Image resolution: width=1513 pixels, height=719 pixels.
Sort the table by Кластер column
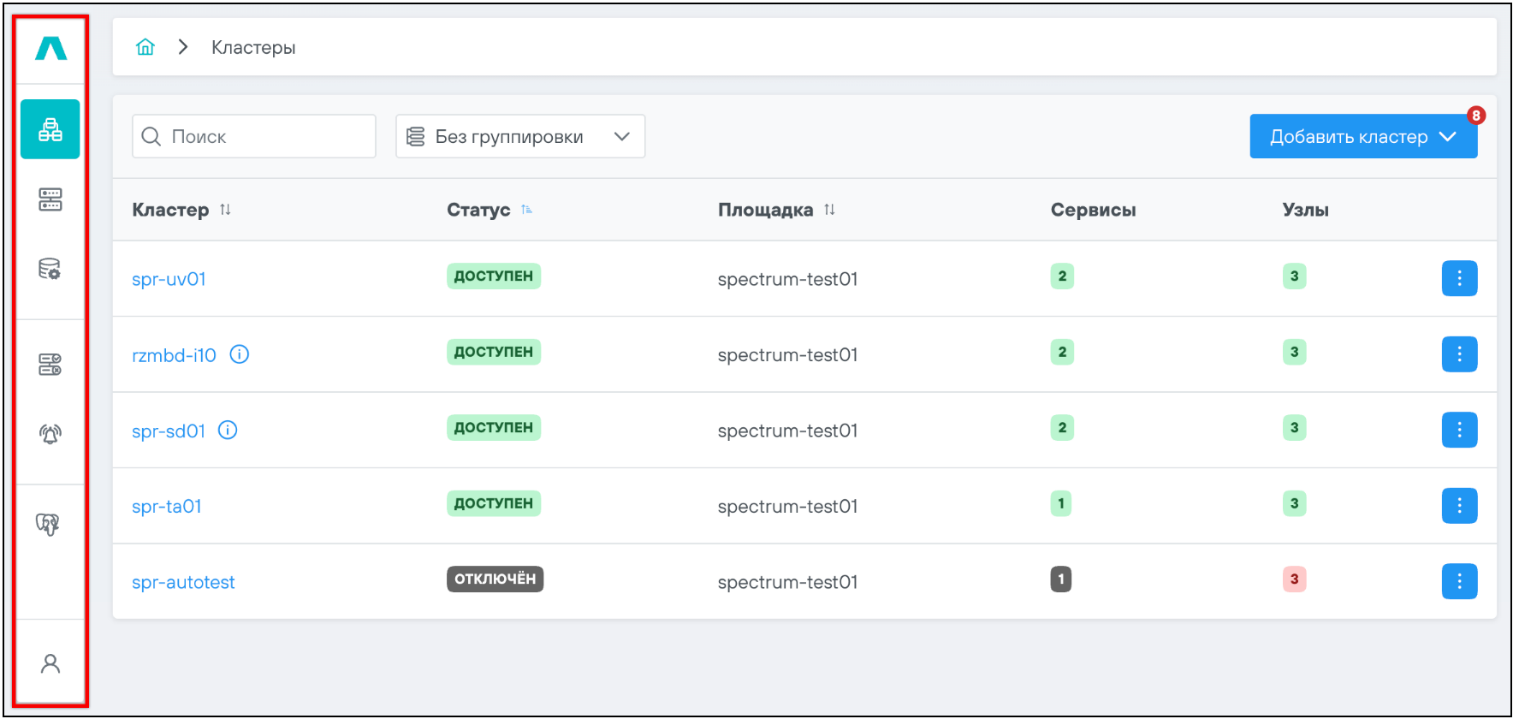[225, 210]
